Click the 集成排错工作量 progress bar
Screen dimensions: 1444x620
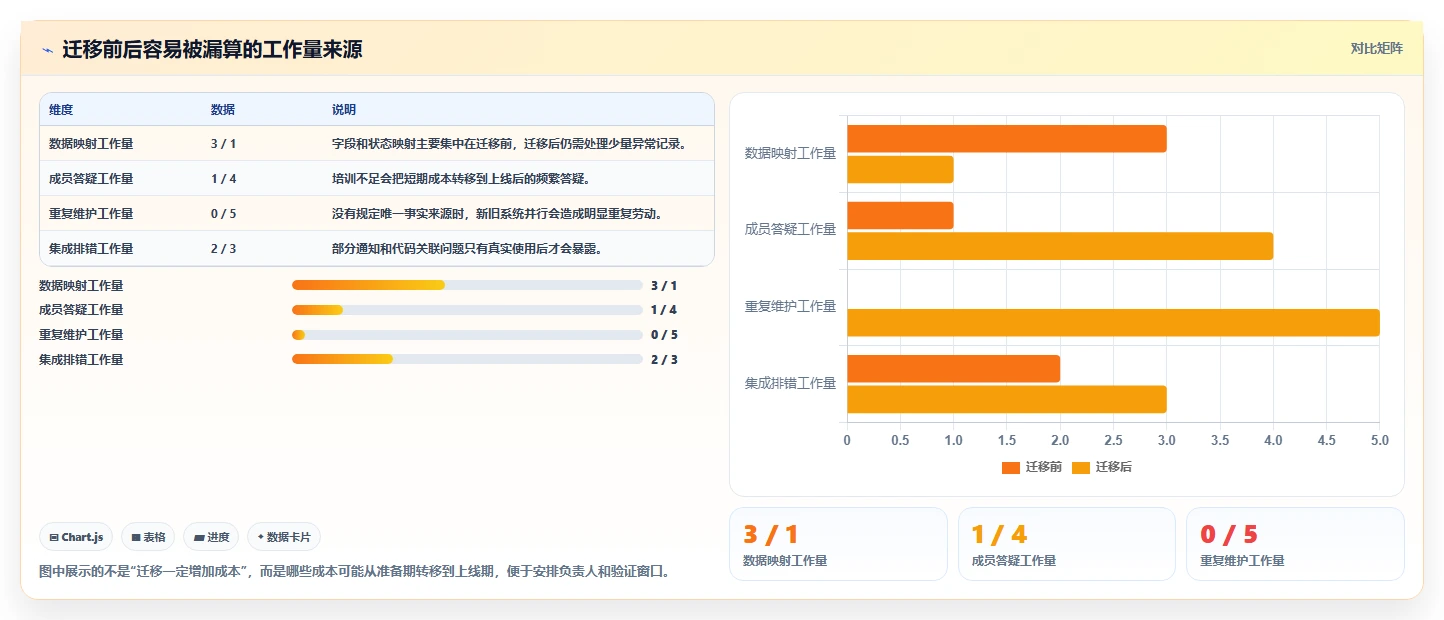click(467, 360)
